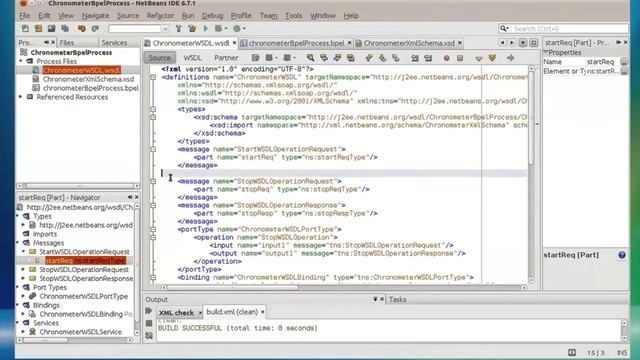Select chronometerBpelProcess.bpel in project tree
The width and height of the screenshot is (640, 360).
[91, 88]
